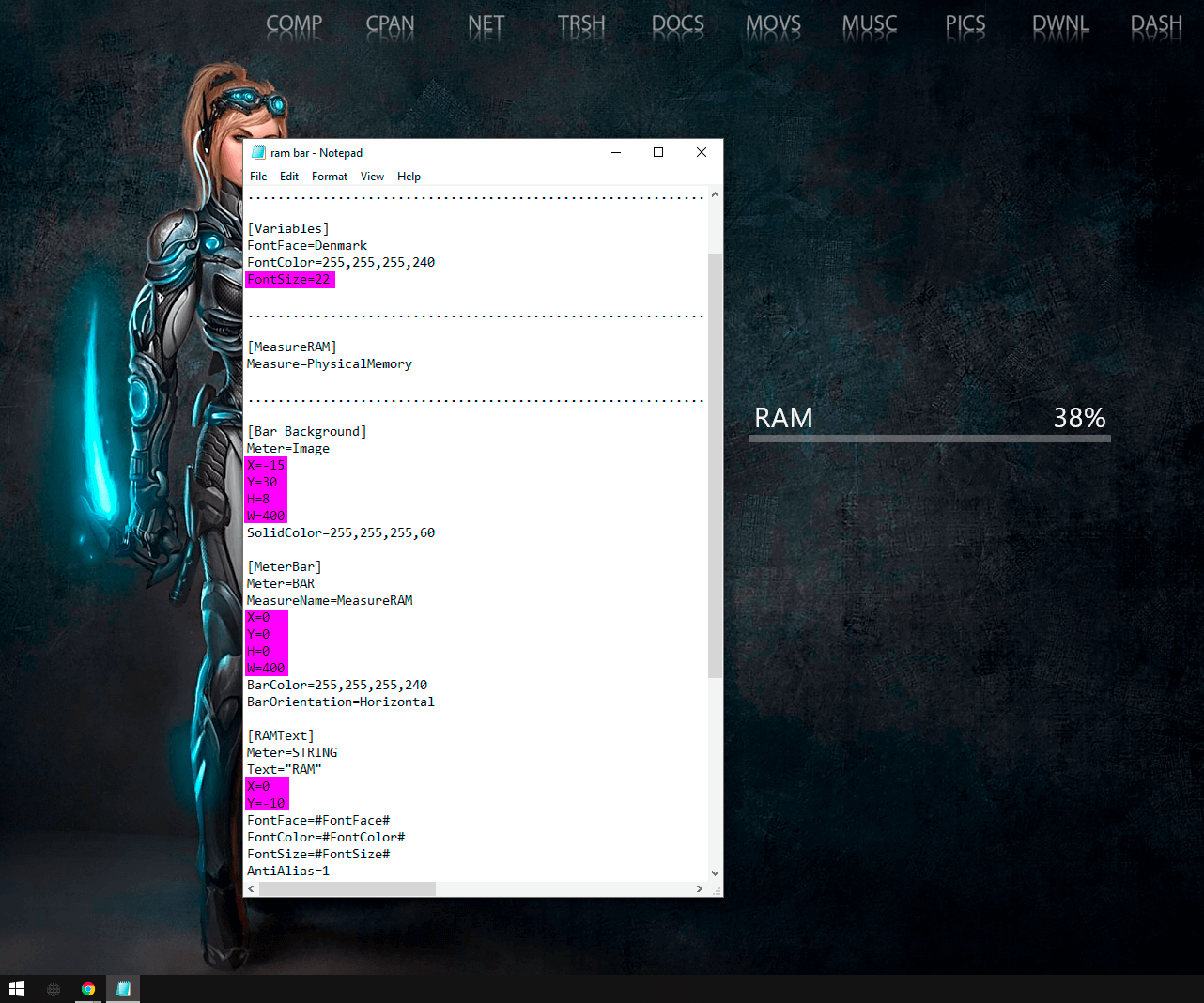Place cursor on FontFace=#FontFace# line
This screenshot has height=1003, width=1204.
pos(318,821)
